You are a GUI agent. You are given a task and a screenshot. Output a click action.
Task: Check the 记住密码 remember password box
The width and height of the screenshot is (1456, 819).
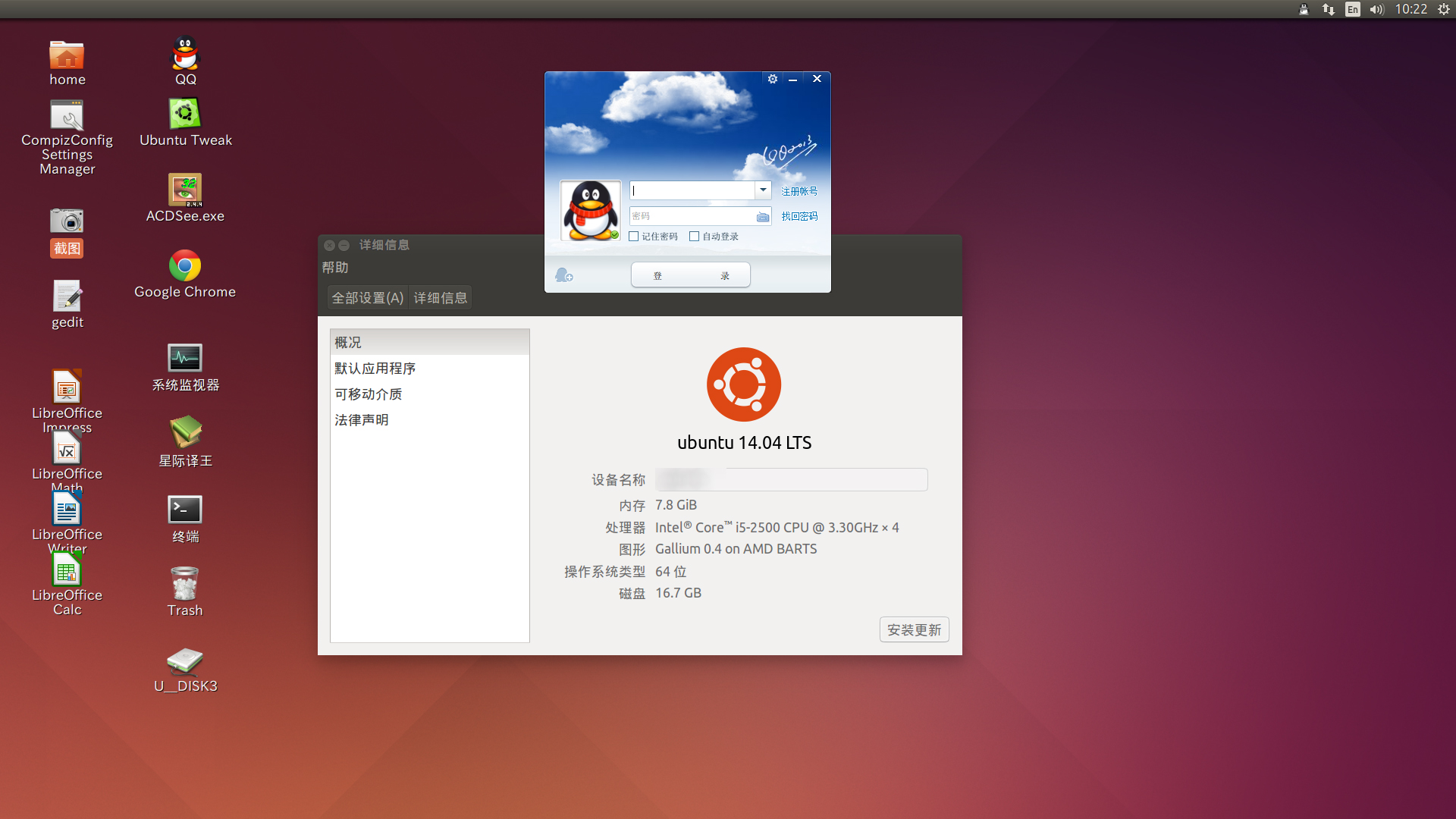[x=634, y=237]
